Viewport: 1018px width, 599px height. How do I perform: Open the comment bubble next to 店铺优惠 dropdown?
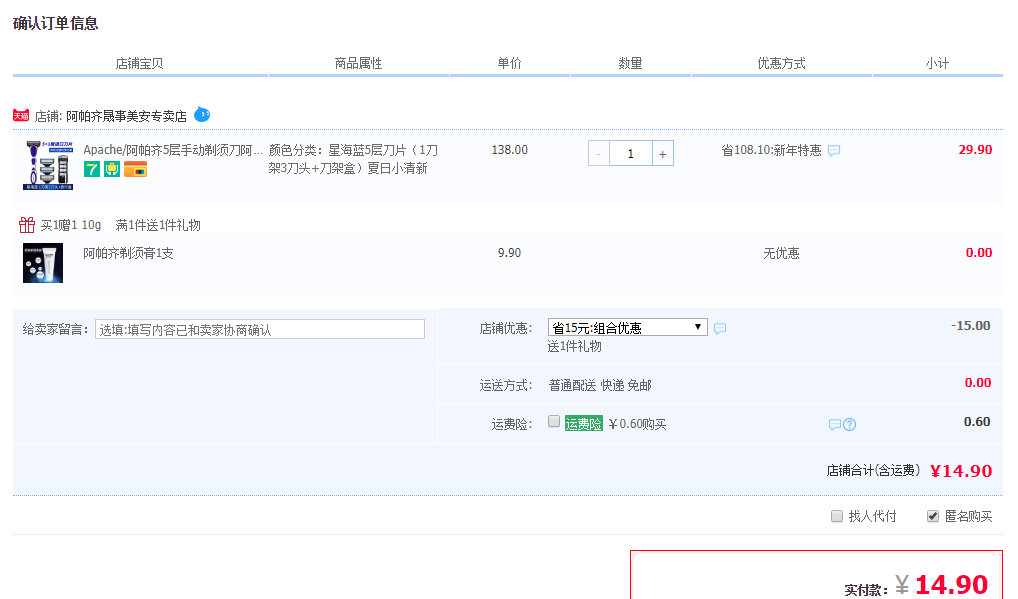[720, 328]
